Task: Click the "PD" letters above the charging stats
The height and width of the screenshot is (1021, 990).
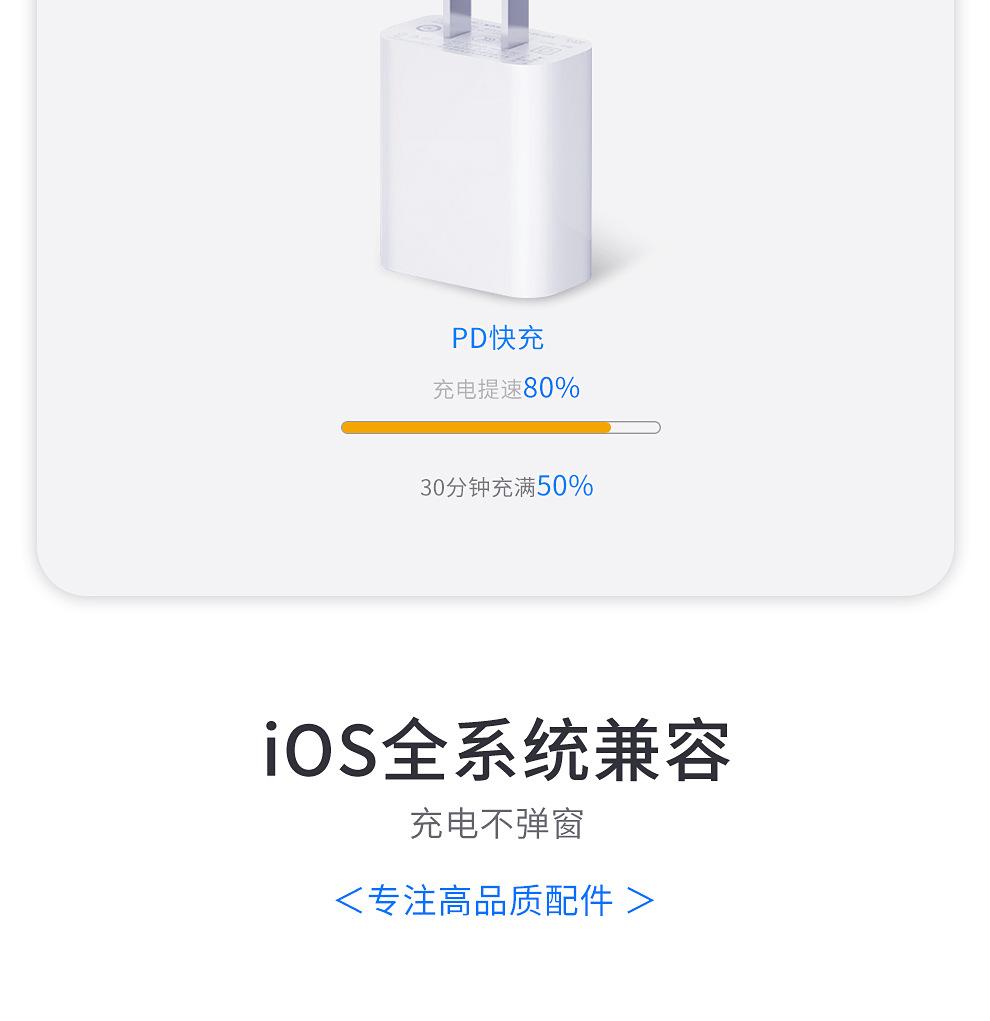Action: pyautogui.click(x=469, y=338)
